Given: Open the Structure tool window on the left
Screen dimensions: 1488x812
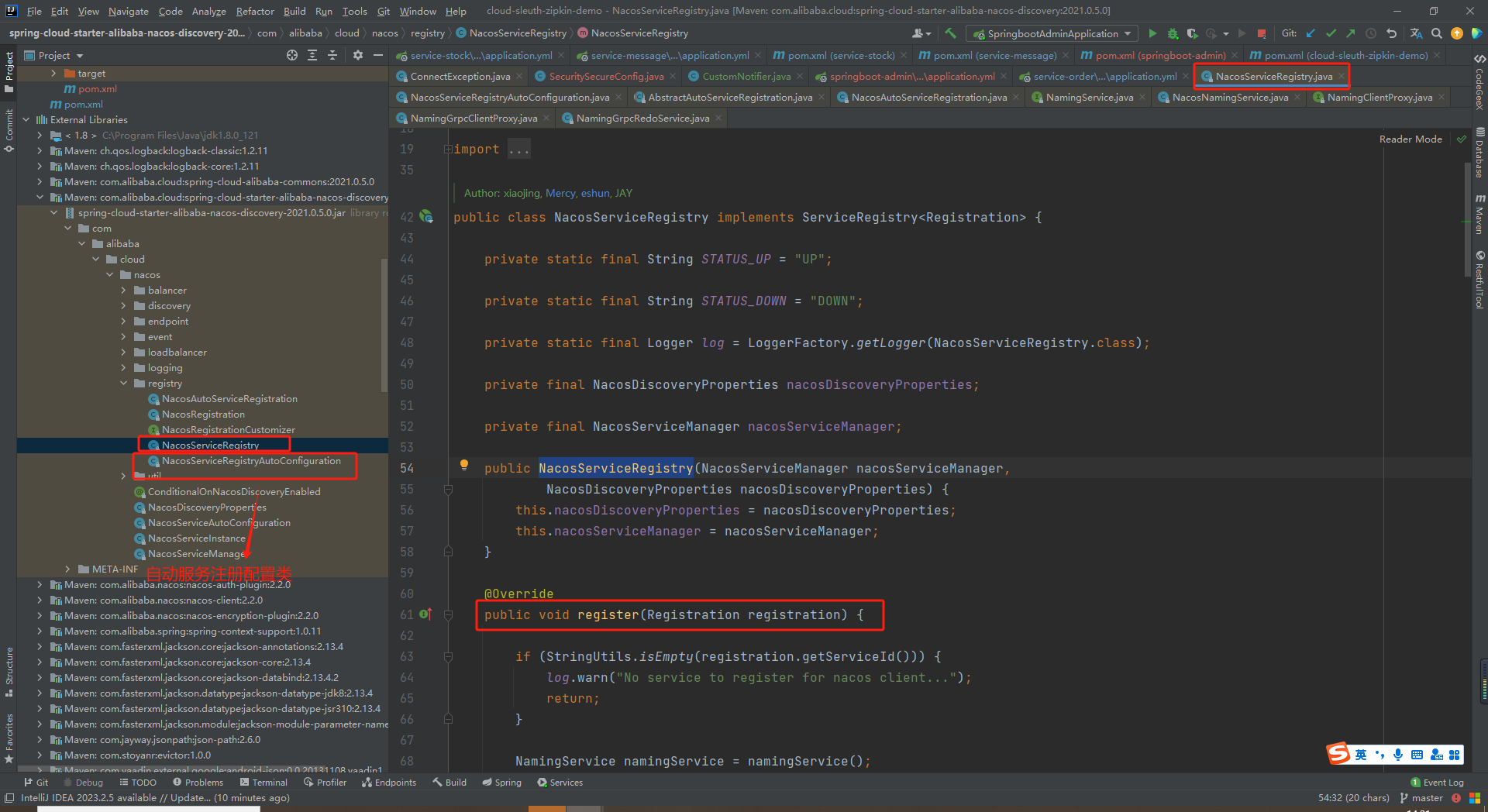Looking at the screenshot, I should 9,671.
